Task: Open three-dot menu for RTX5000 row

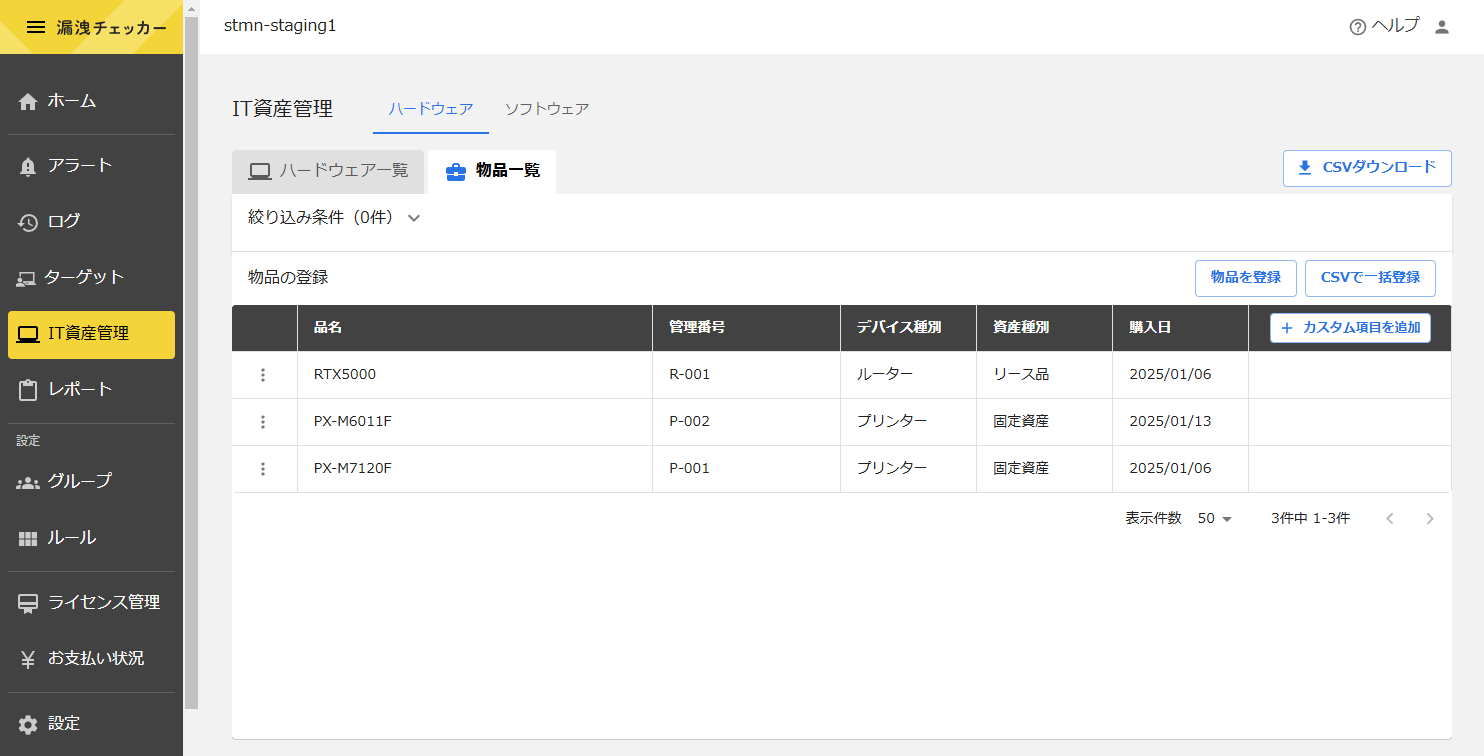Action: (x=263, y=375)
